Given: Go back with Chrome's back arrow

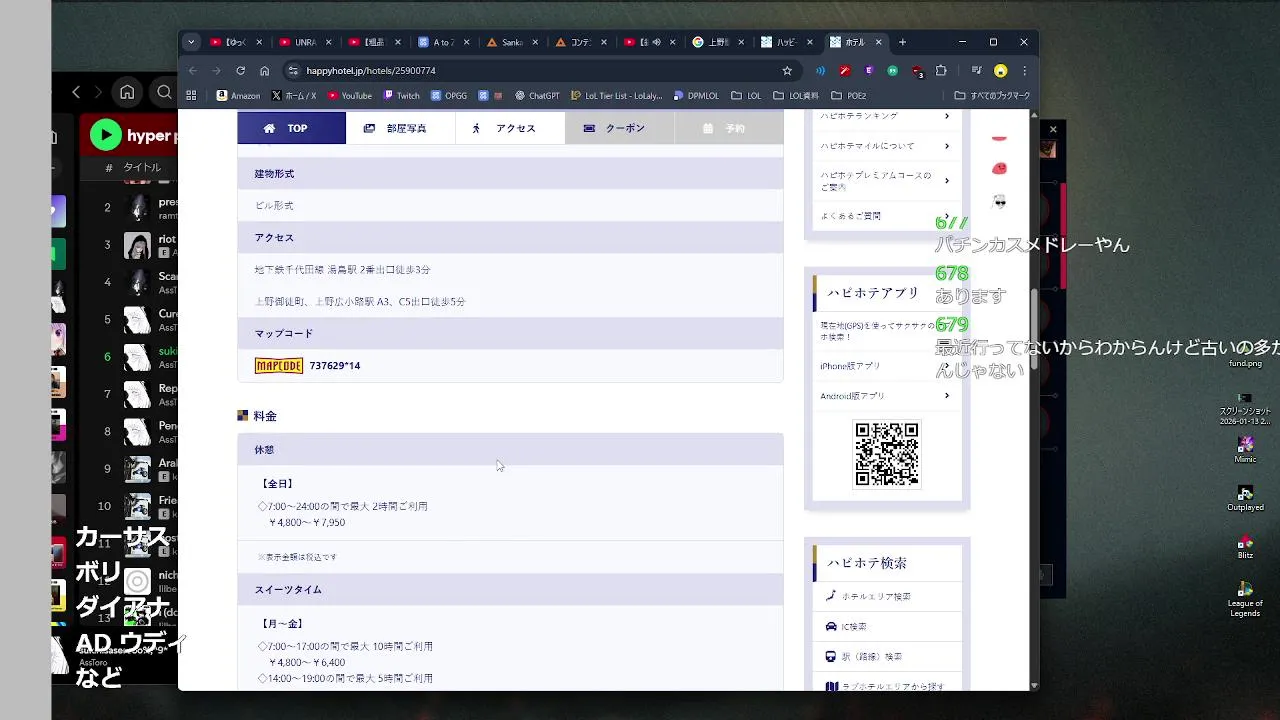Looking at the screenshot, I should 193,71.
